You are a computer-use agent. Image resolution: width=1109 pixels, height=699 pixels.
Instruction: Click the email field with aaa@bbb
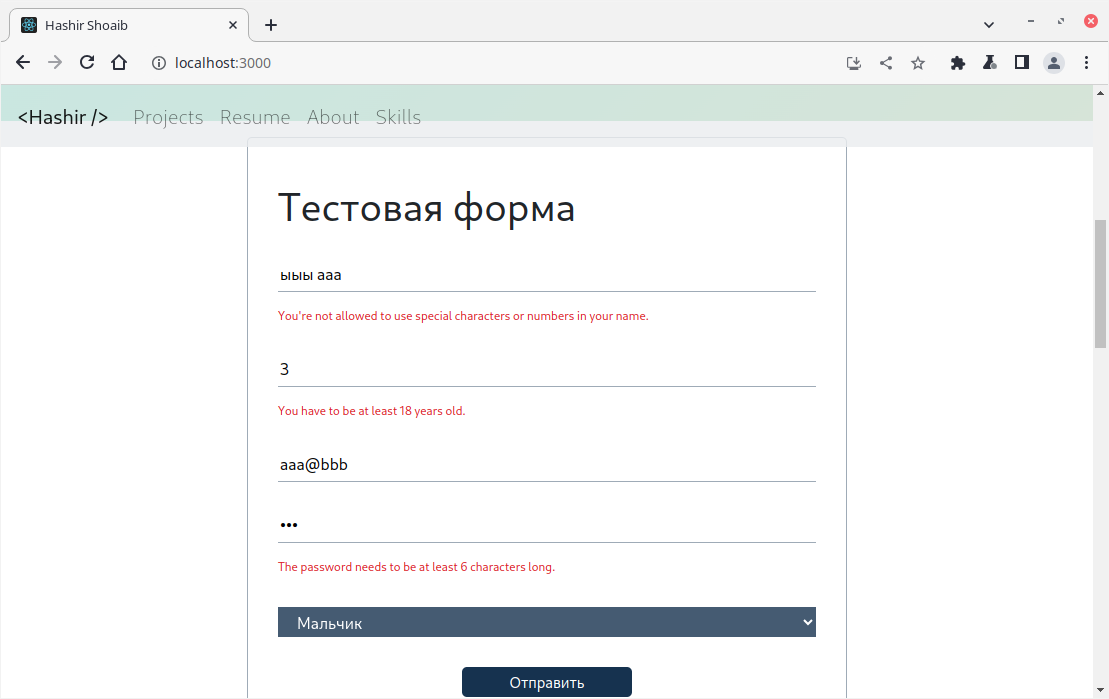(x=547, y=465)
